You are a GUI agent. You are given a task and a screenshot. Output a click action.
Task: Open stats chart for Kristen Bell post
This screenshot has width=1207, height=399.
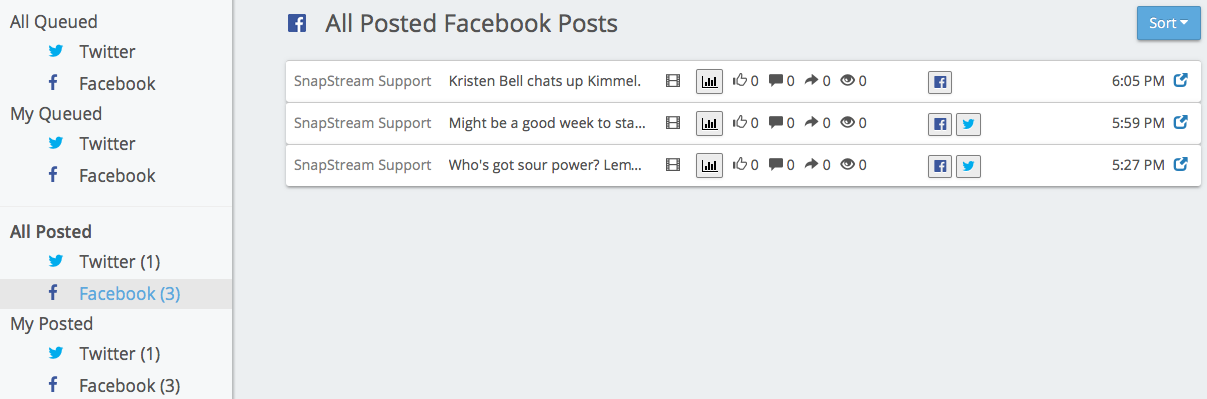coord(709,81)
